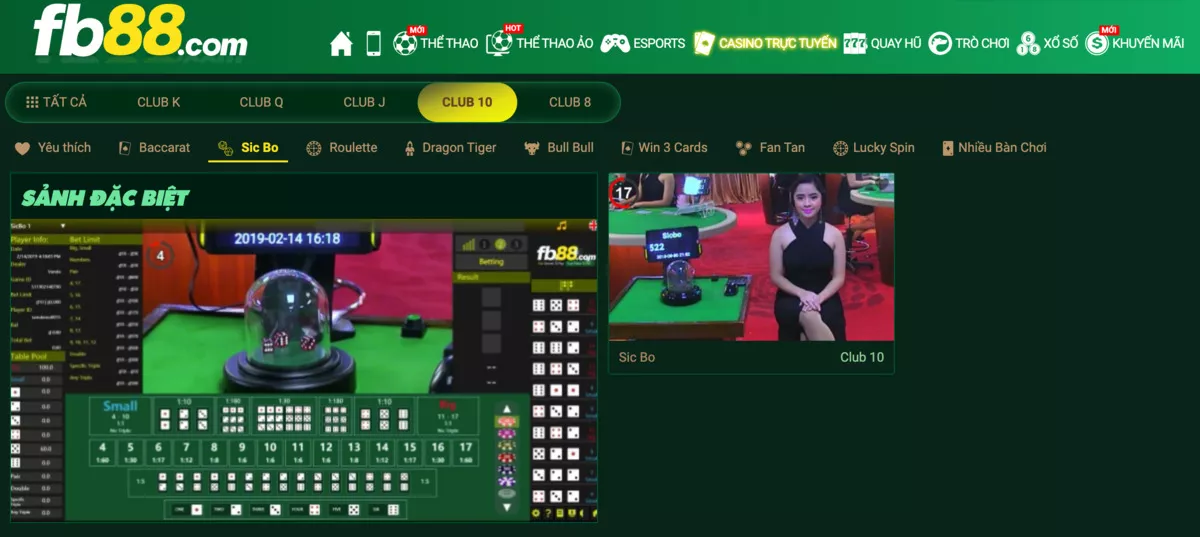Open Nhiều Bàn Chơi multi-table view
1200x537 pixels.
(x=994, y=147)
